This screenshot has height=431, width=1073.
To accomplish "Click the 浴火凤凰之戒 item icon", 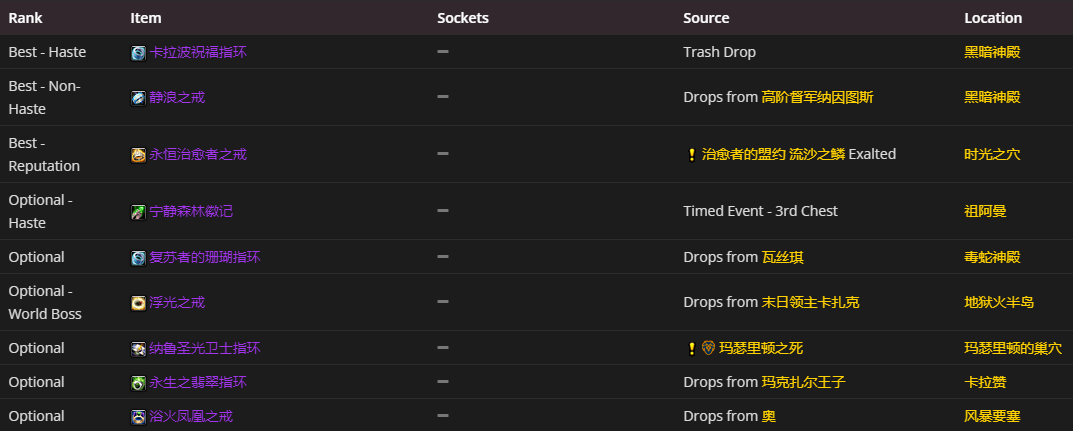I will click(x=138, y=416).
